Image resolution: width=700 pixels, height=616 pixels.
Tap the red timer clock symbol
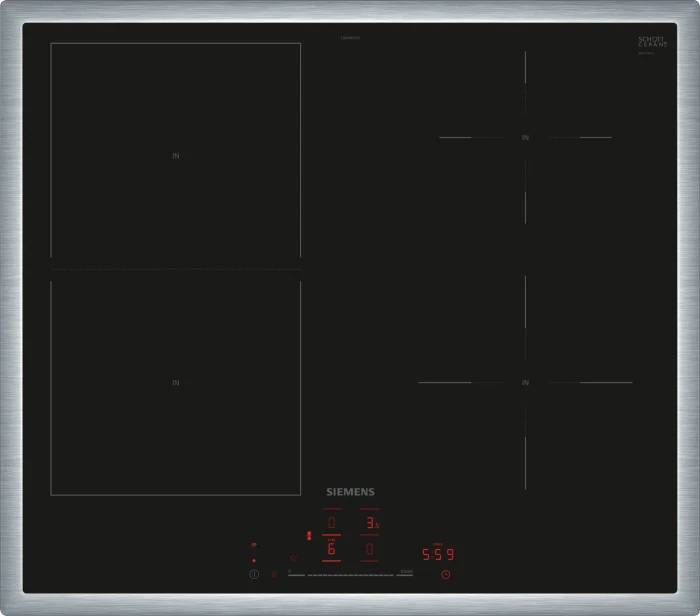446,574
